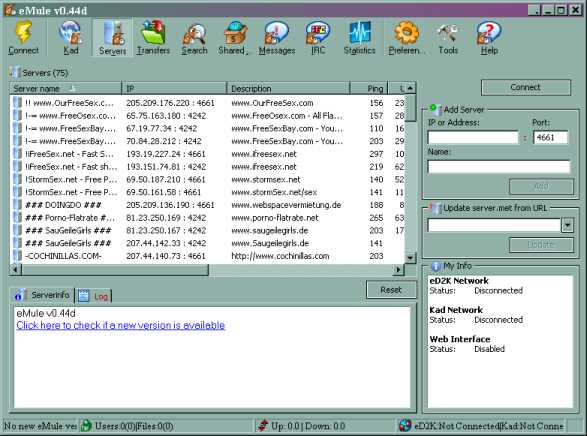587x436 pixels.
Task: Click the server list scroll up arrow
Action: point(410,88)
